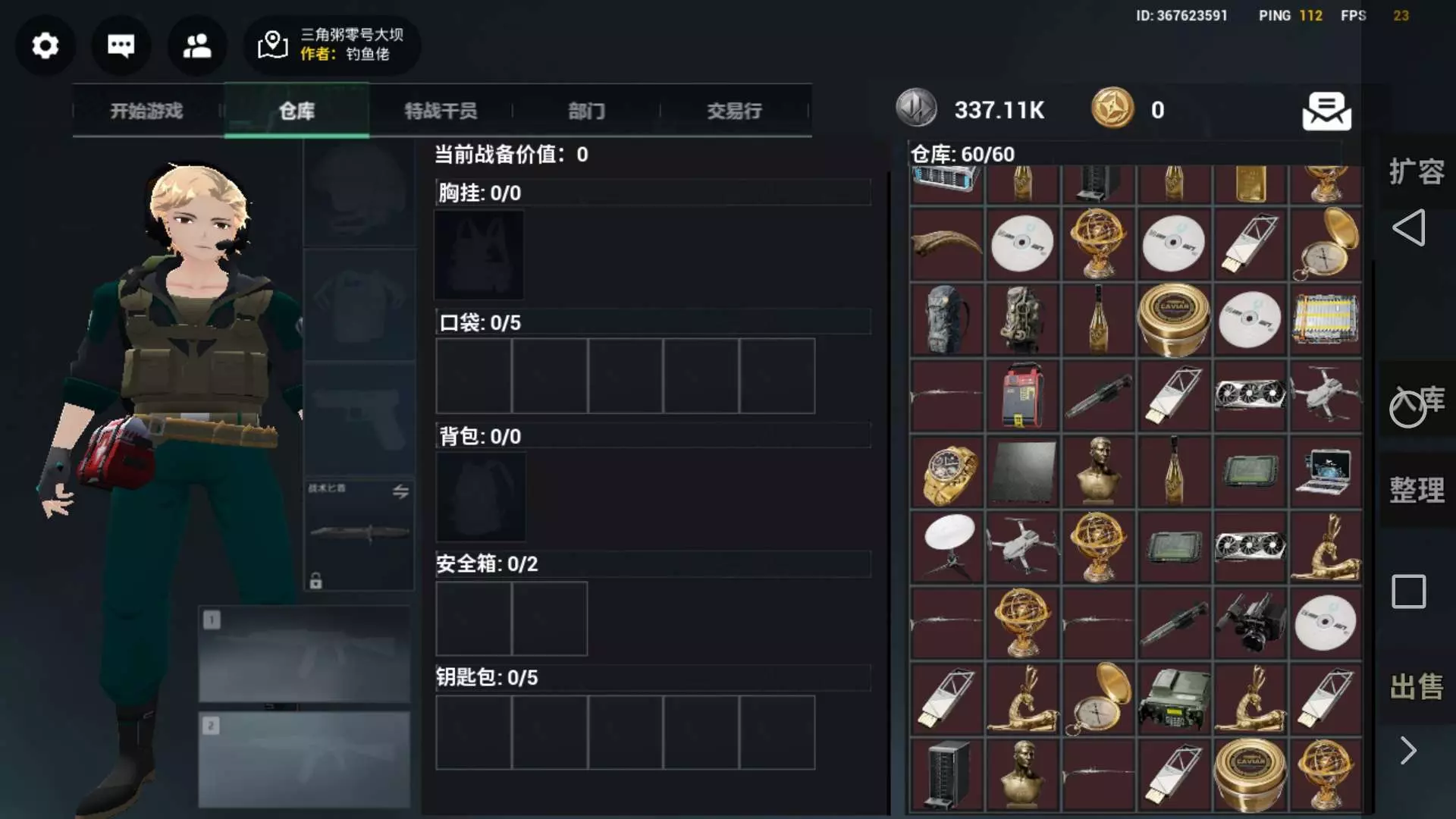Screen dimensions: 1456x819
Task: Switch to the 交易行 tab
Action: coord(734,111)
